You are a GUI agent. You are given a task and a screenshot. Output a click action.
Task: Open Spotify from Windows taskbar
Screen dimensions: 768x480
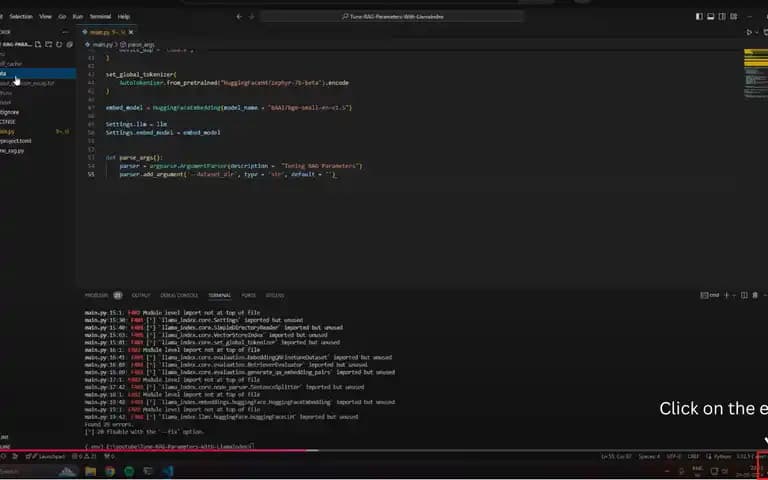pyautogui.click(x=129, y=471)
